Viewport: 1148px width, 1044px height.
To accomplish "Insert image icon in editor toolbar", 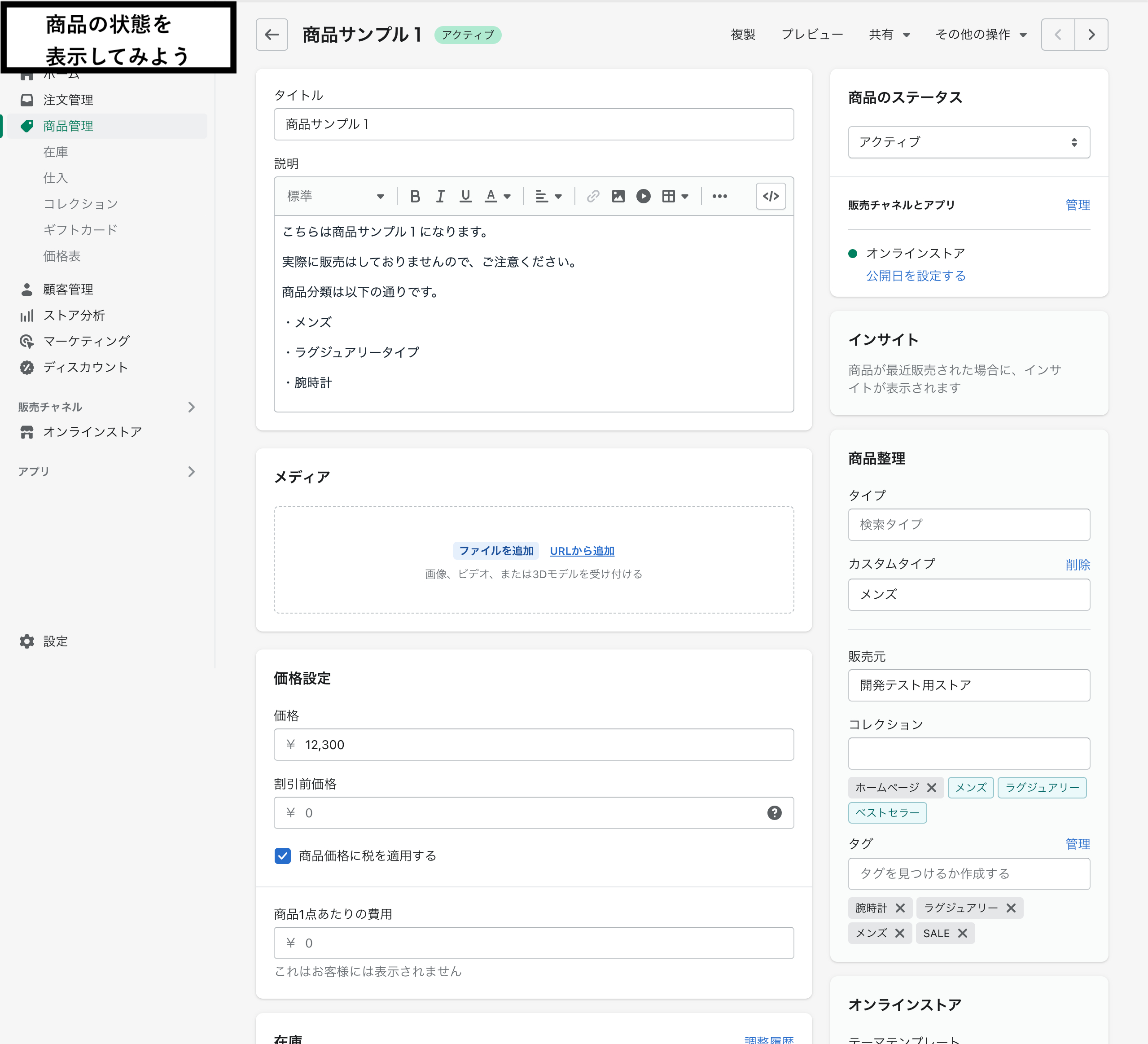I will 618,197.
